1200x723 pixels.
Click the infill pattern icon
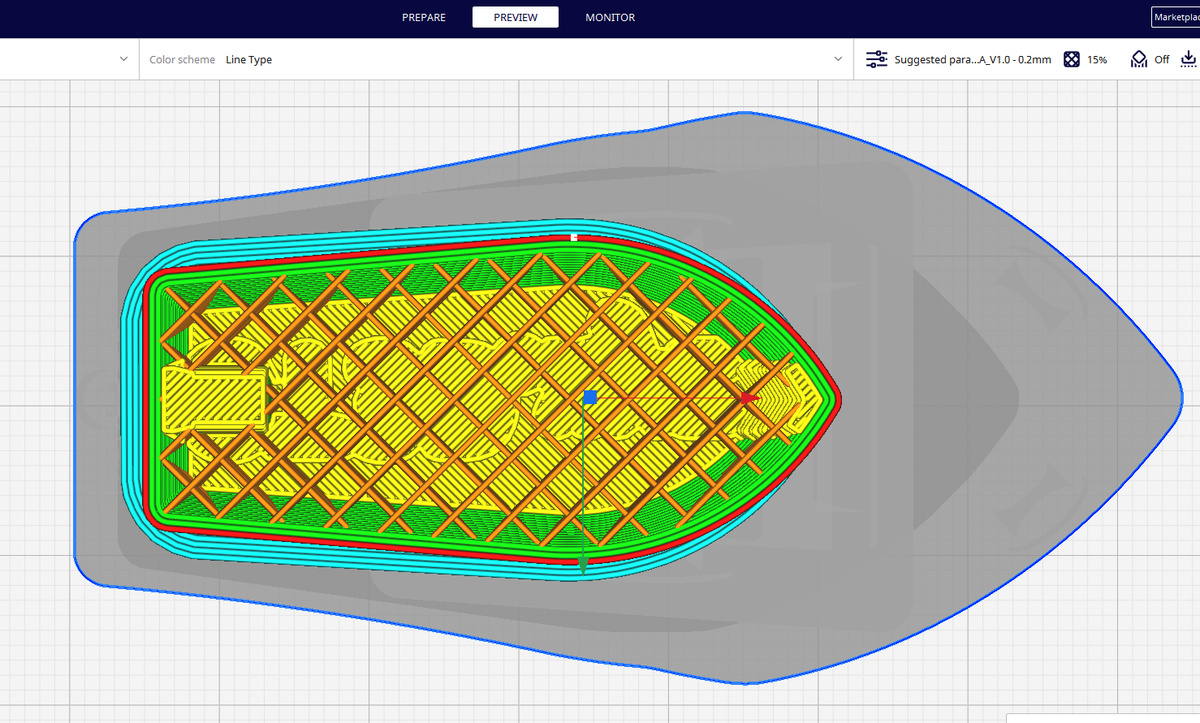tap(1071, 59)
